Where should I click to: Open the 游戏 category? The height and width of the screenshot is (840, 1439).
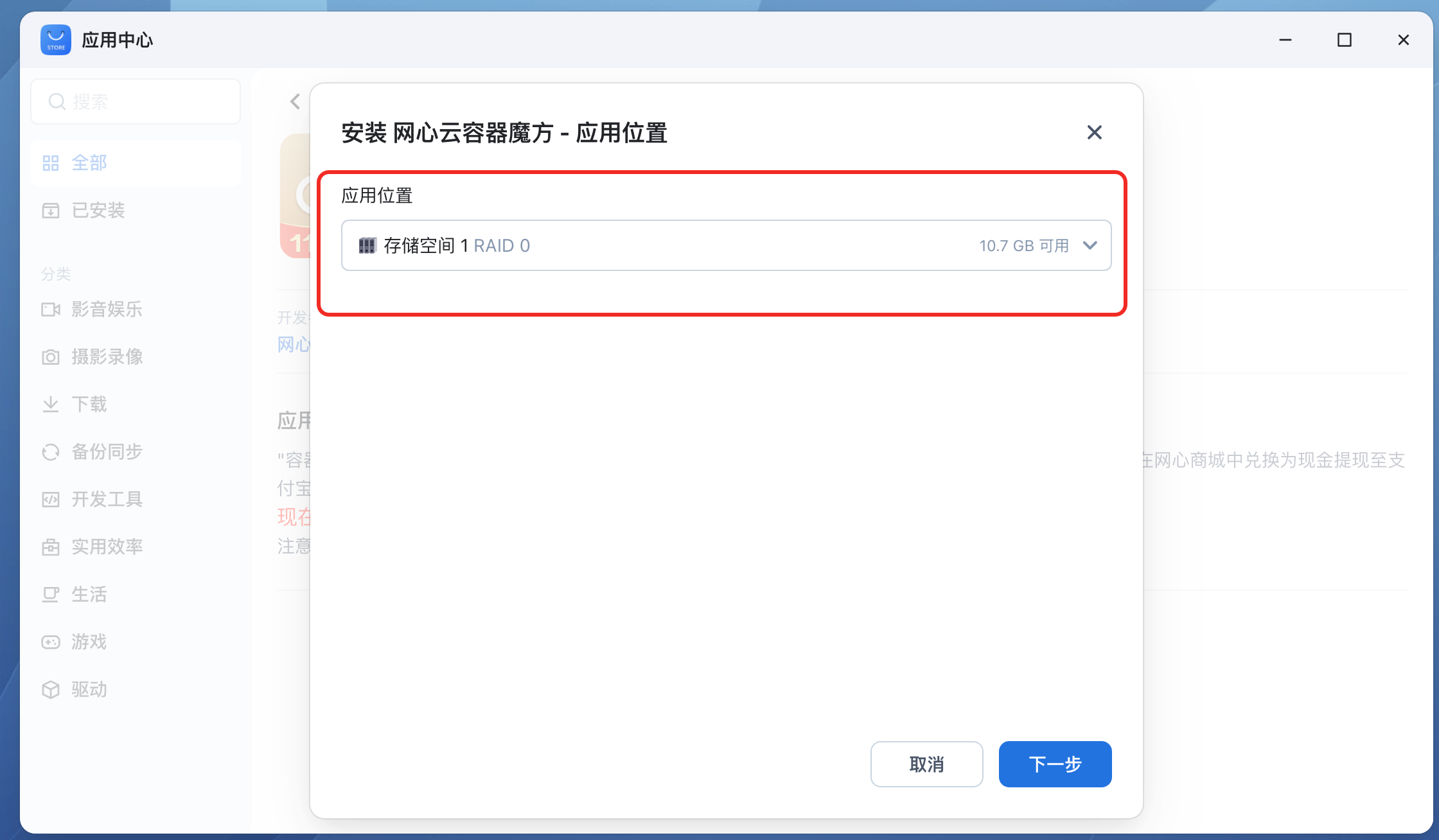pos(136,642)
